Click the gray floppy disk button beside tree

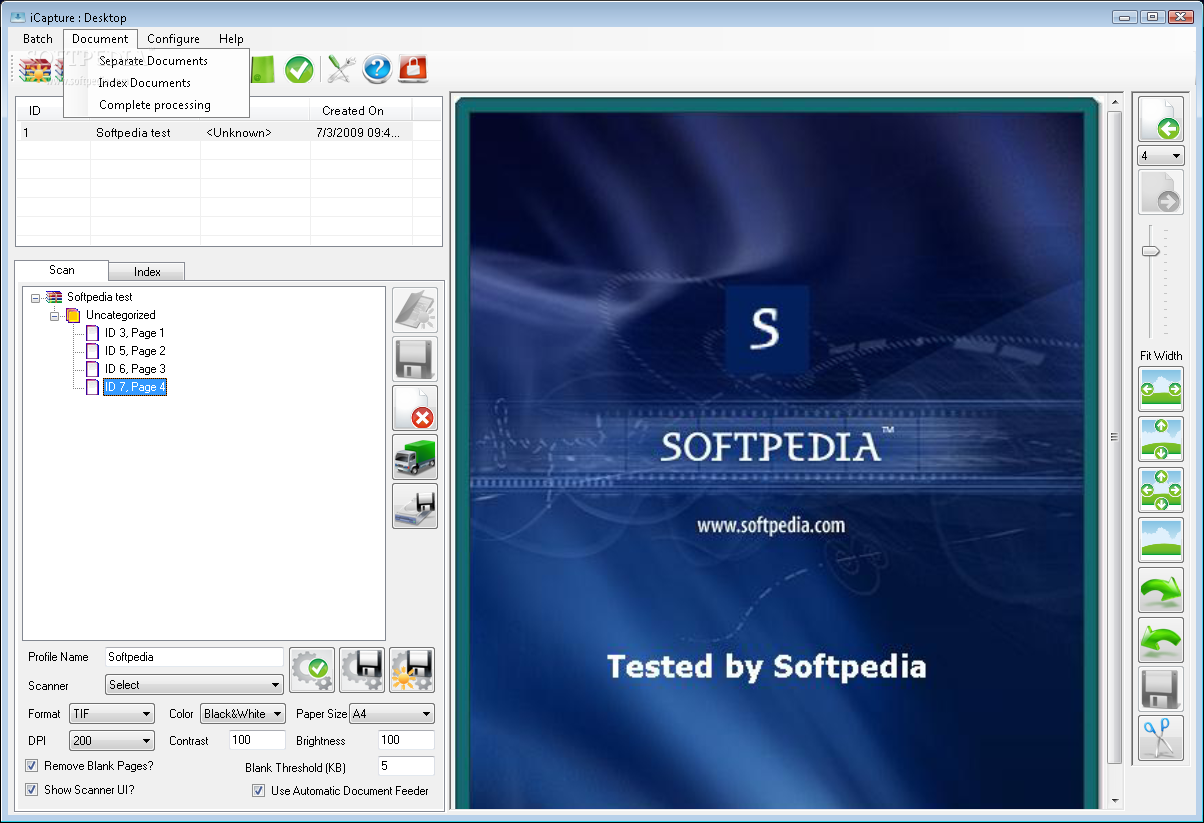pyautogui.click(x=415, y=359)
